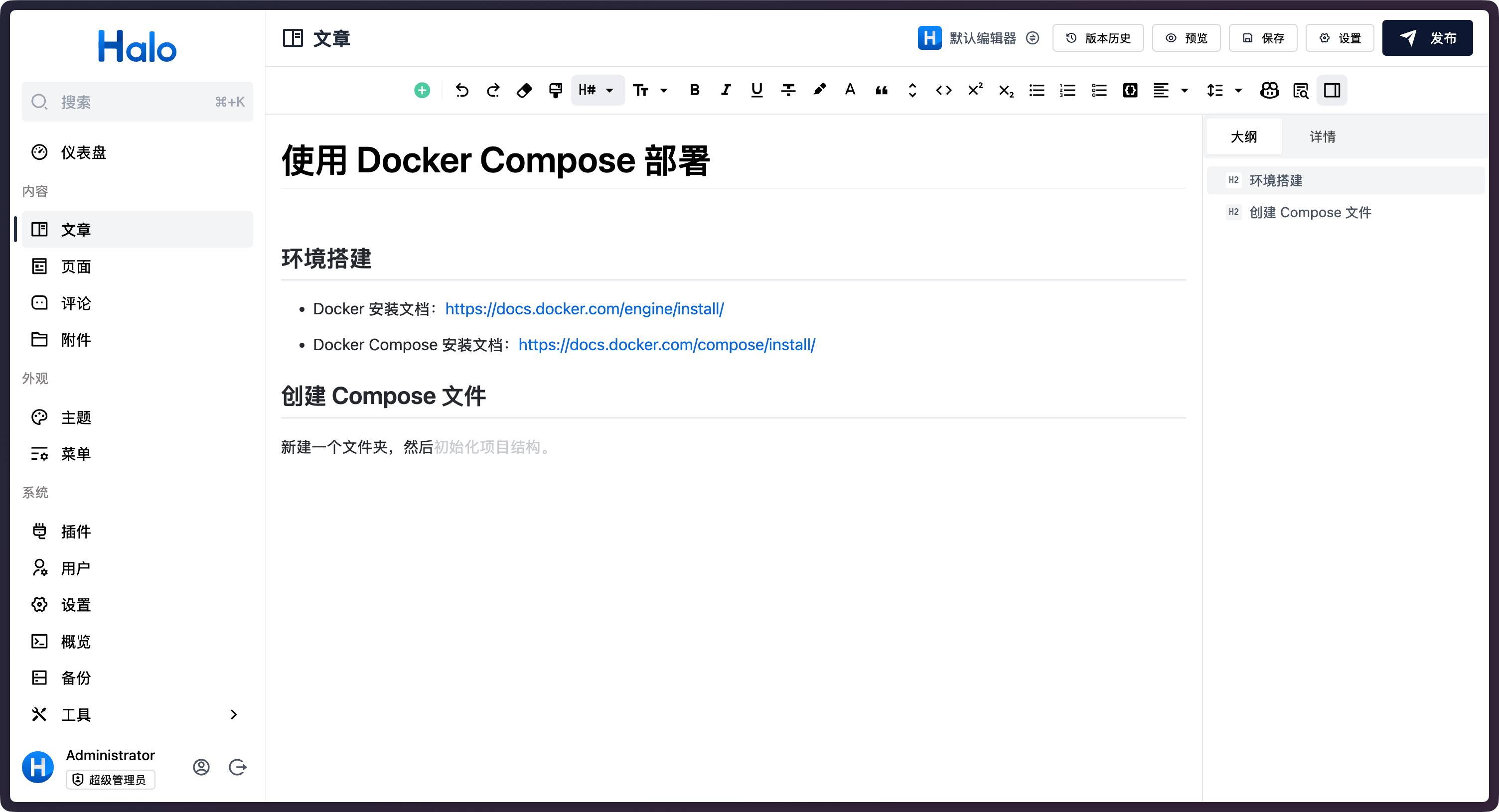Click the logout icon
The width and height of the screenshot is (1499, 812).
[238, 767]
